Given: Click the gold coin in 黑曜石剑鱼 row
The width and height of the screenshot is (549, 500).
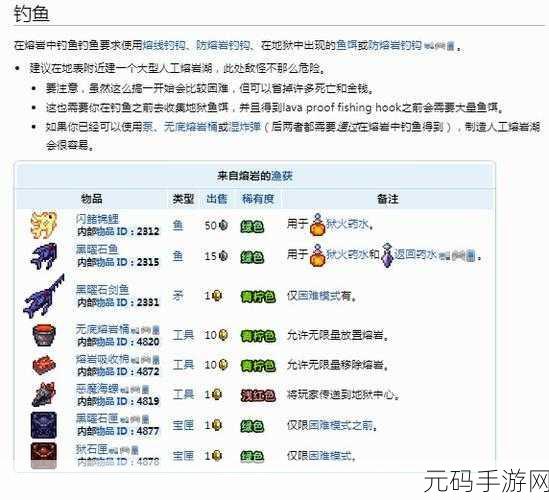Looking at the screenshot, I should click(x=217, y=296).
